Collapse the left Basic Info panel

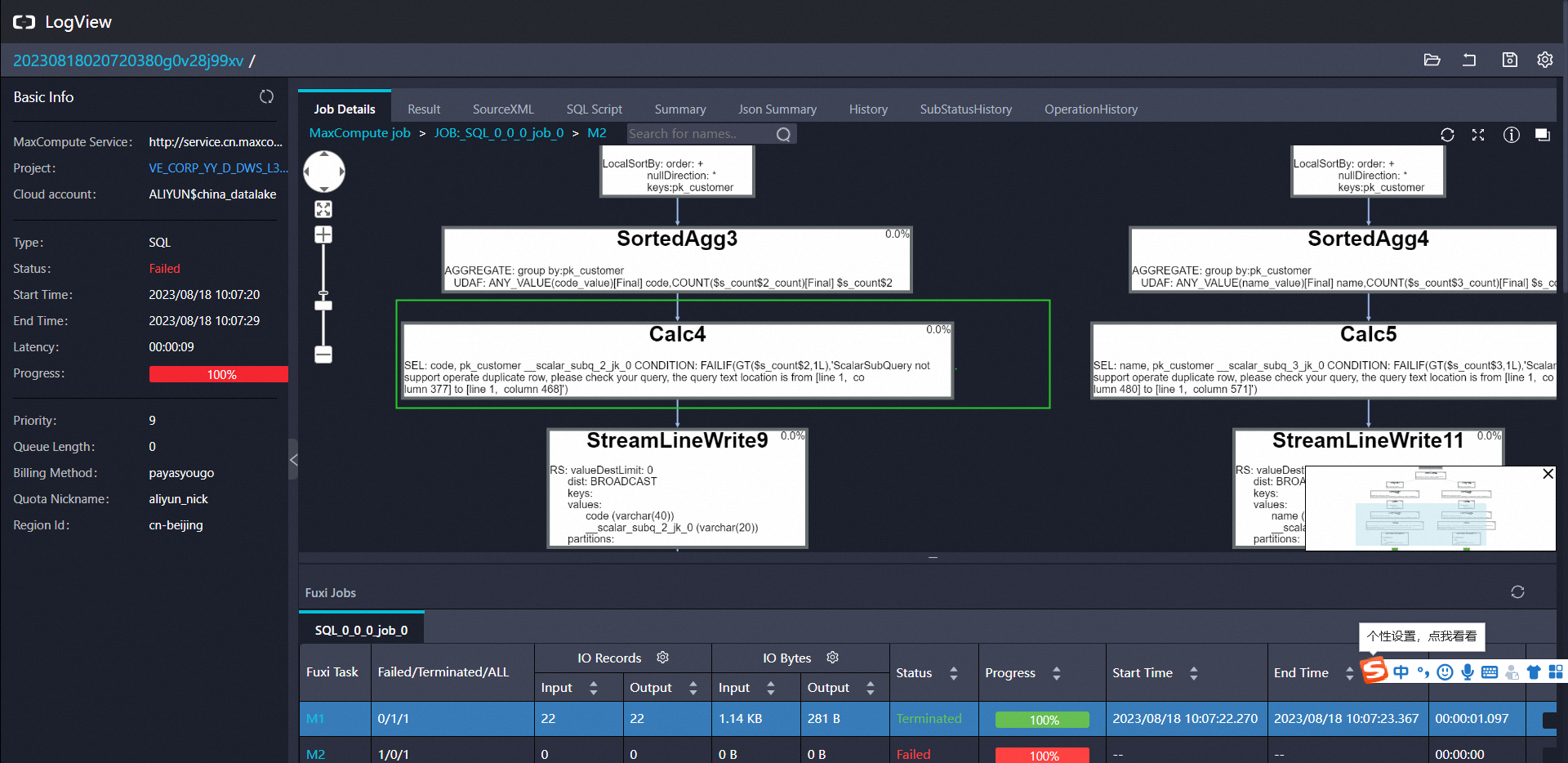pos(293,460)
